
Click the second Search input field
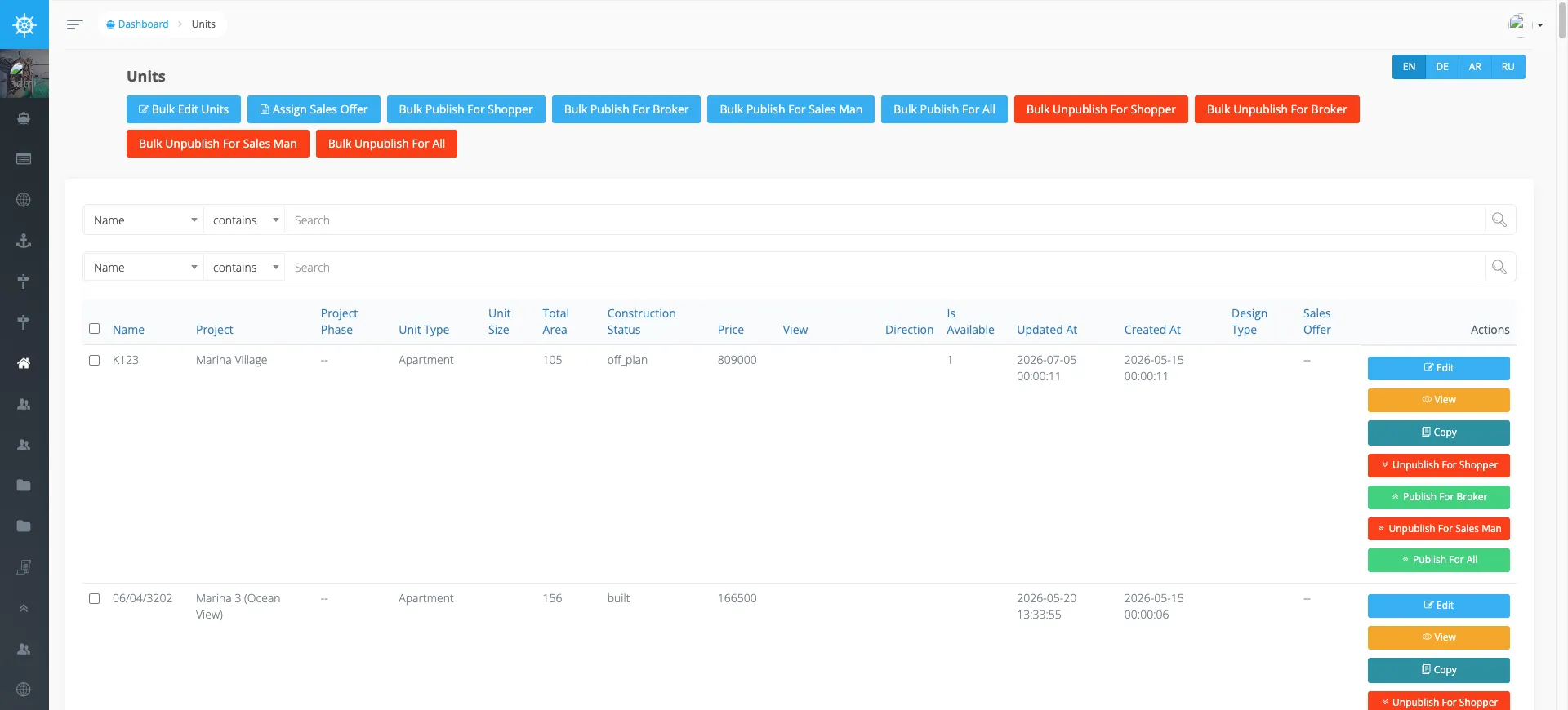coord(884,268)
